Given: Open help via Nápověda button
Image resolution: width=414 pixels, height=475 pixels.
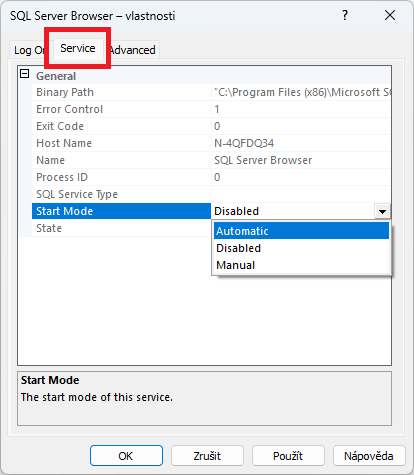Looking at the screenshot, I should 369,456.
